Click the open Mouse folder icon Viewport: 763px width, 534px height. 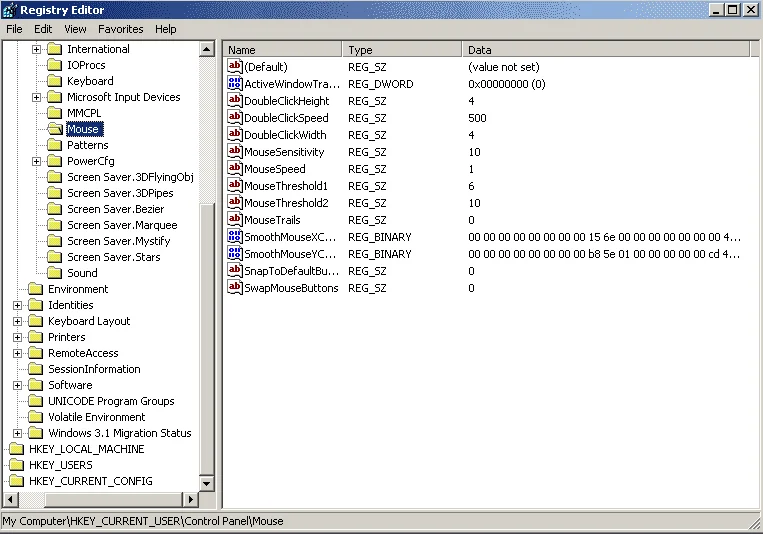[55, 129]
